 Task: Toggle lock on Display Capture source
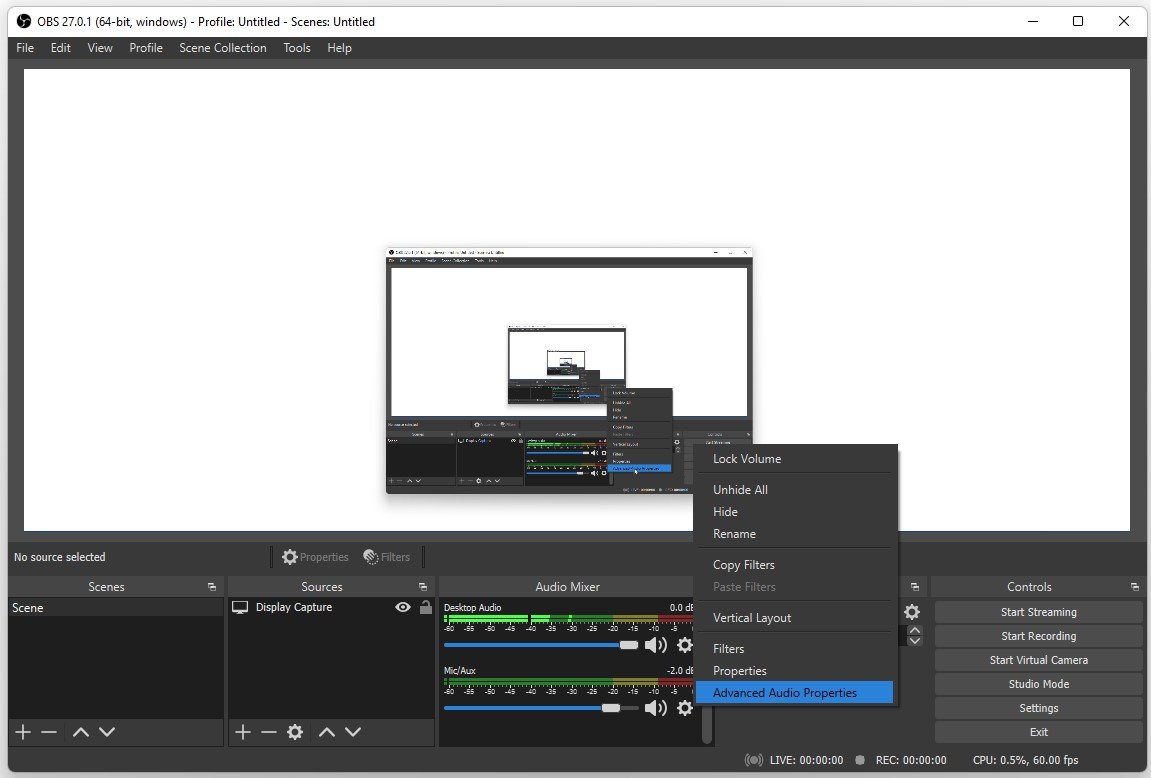click(x=426, y=607)
